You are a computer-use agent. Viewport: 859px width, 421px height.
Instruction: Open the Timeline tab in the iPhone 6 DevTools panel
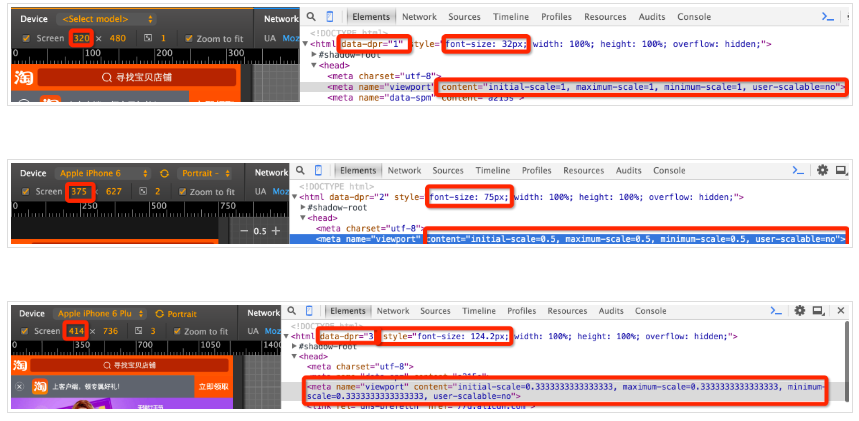pos(493,170)
